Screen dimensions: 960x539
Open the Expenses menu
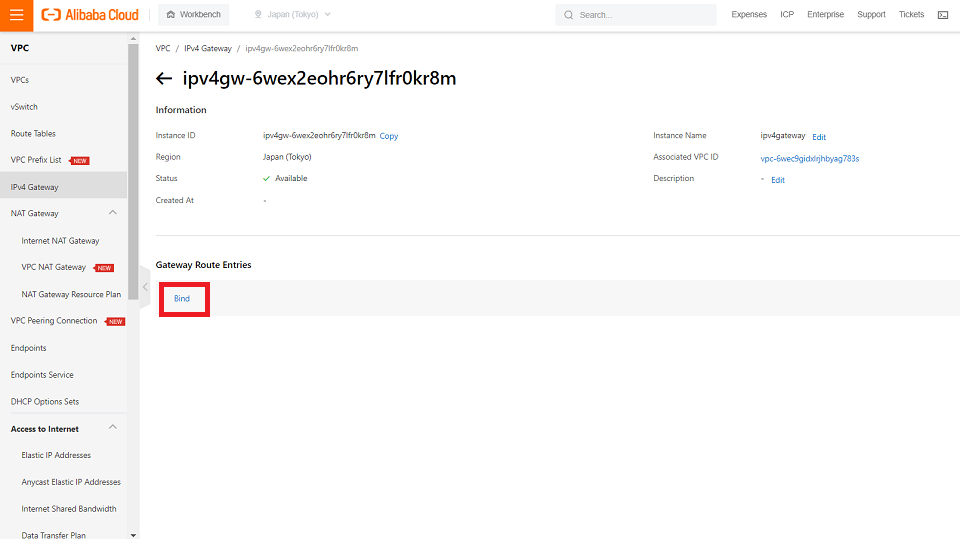(x=749, y=15)
